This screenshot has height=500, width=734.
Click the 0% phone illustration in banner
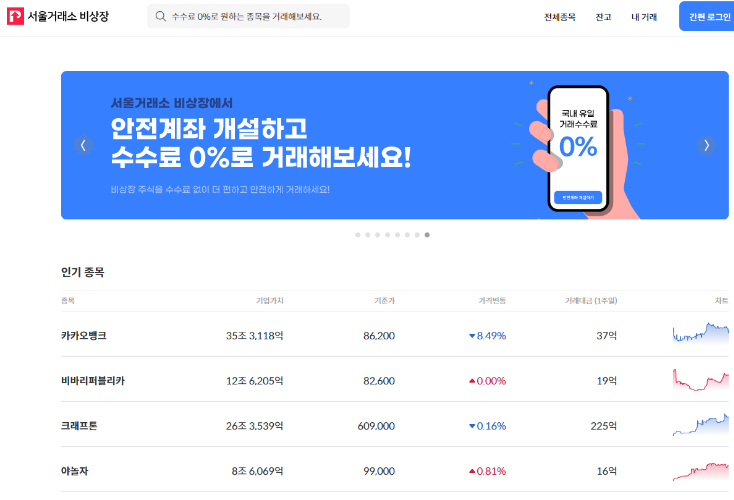(x=579, y=150)
